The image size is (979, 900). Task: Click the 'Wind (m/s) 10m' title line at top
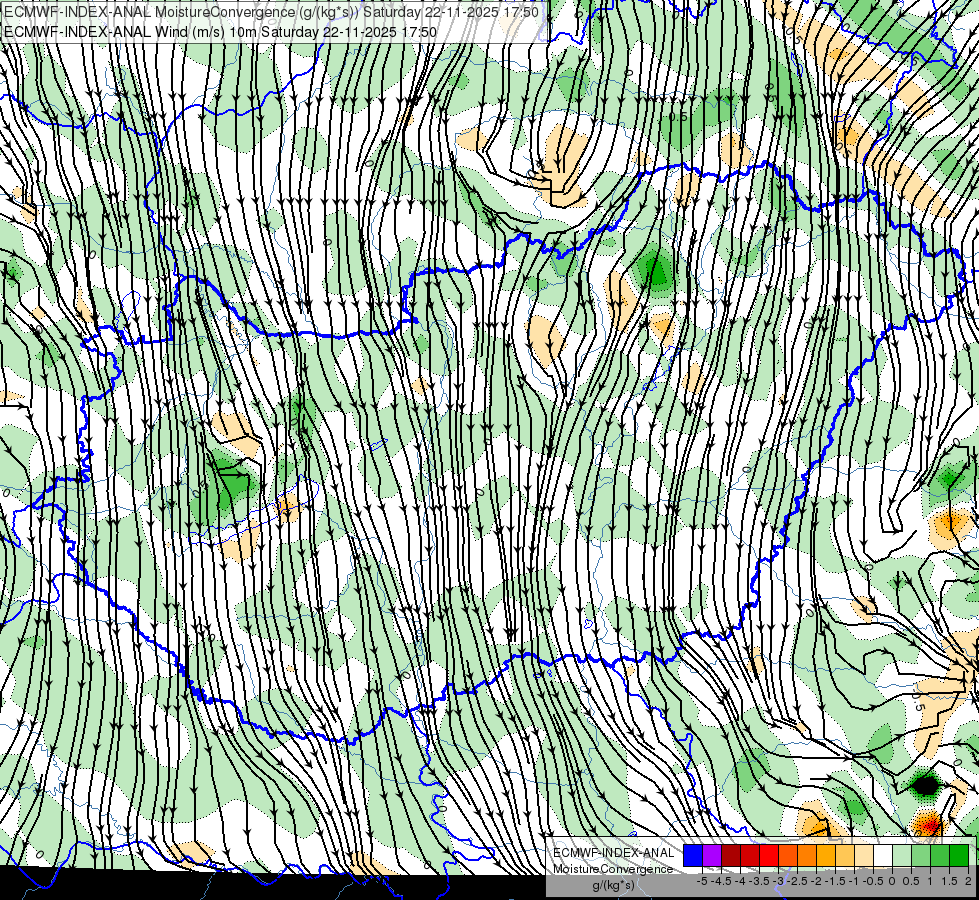[x=220, y=31]
